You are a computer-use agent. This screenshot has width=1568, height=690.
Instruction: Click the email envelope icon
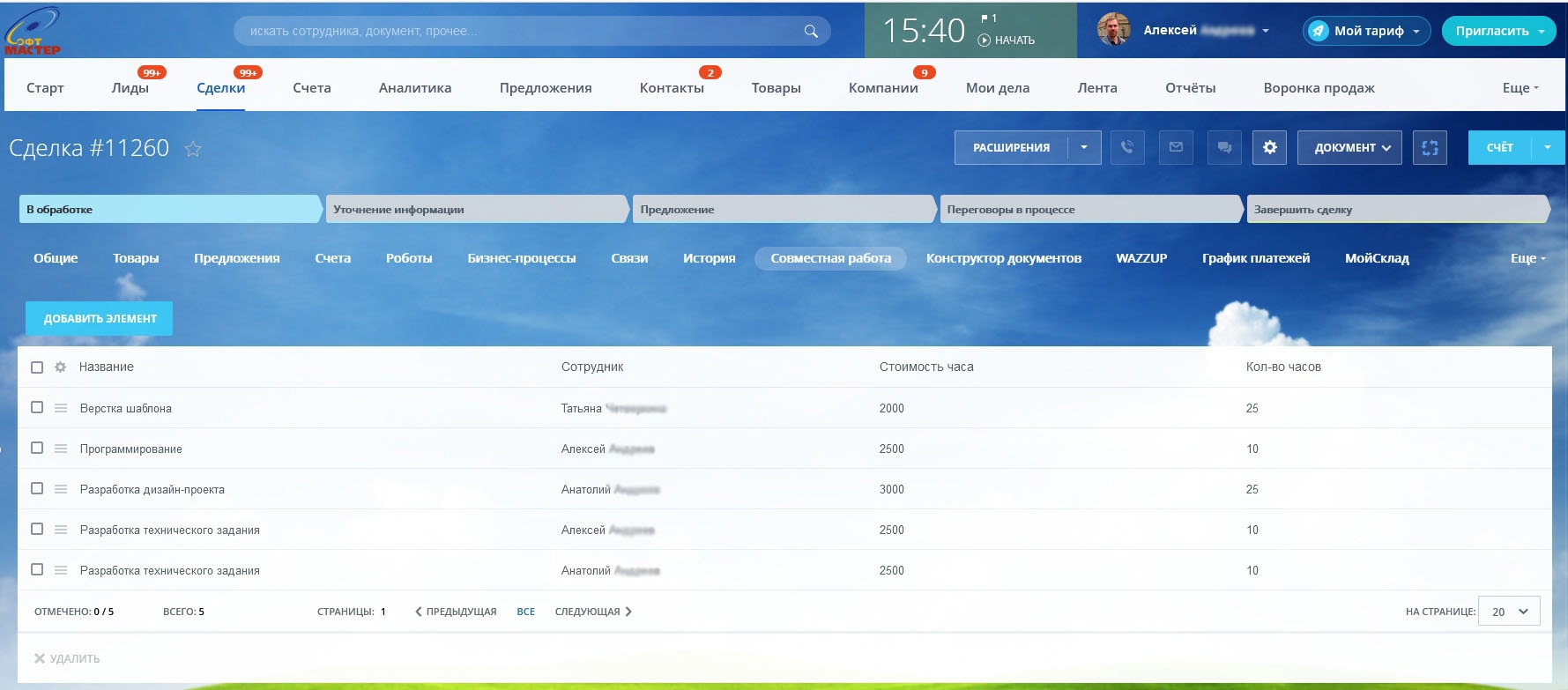pos(1176,148)
